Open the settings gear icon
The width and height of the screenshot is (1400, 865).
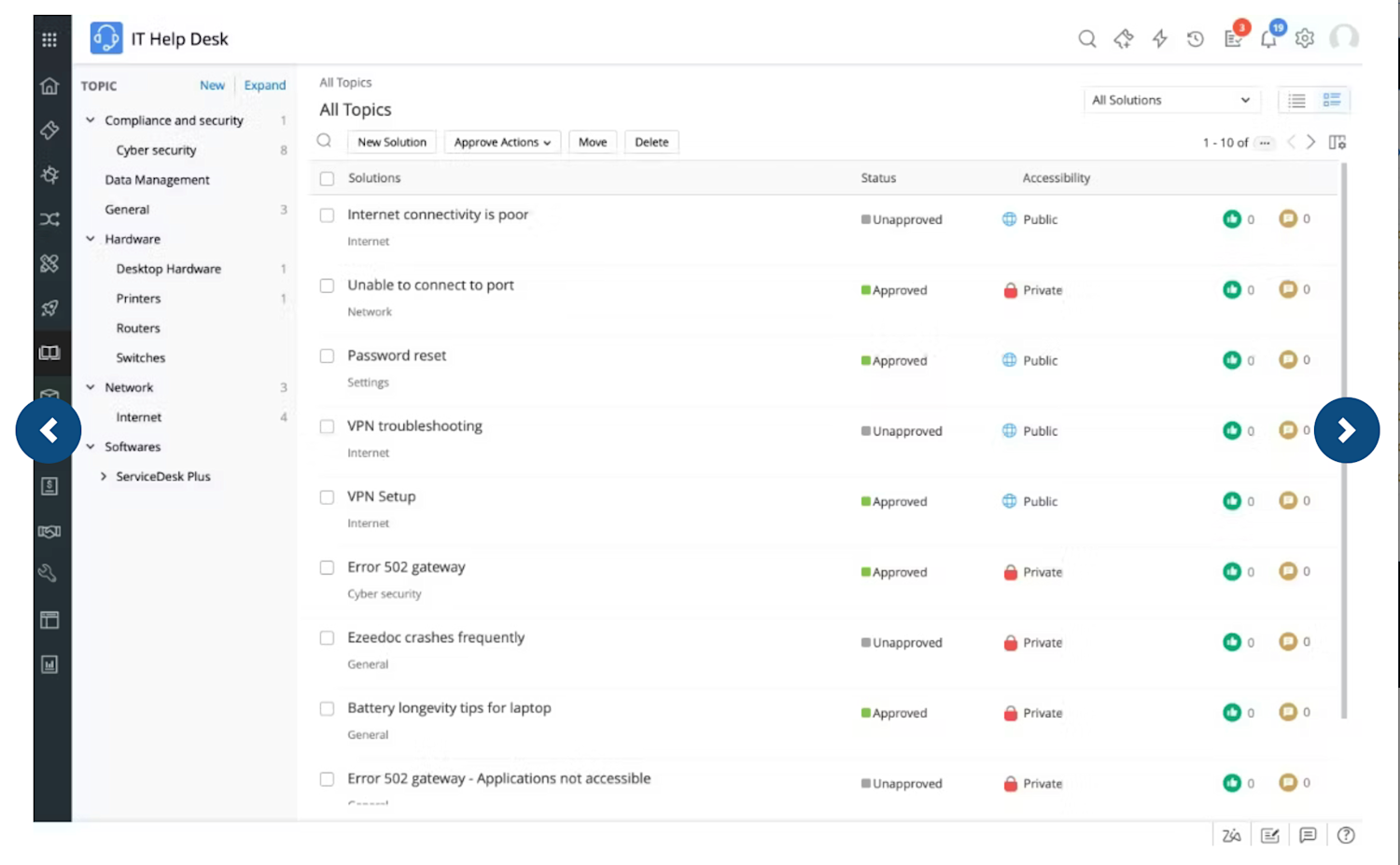(1305, 39)
